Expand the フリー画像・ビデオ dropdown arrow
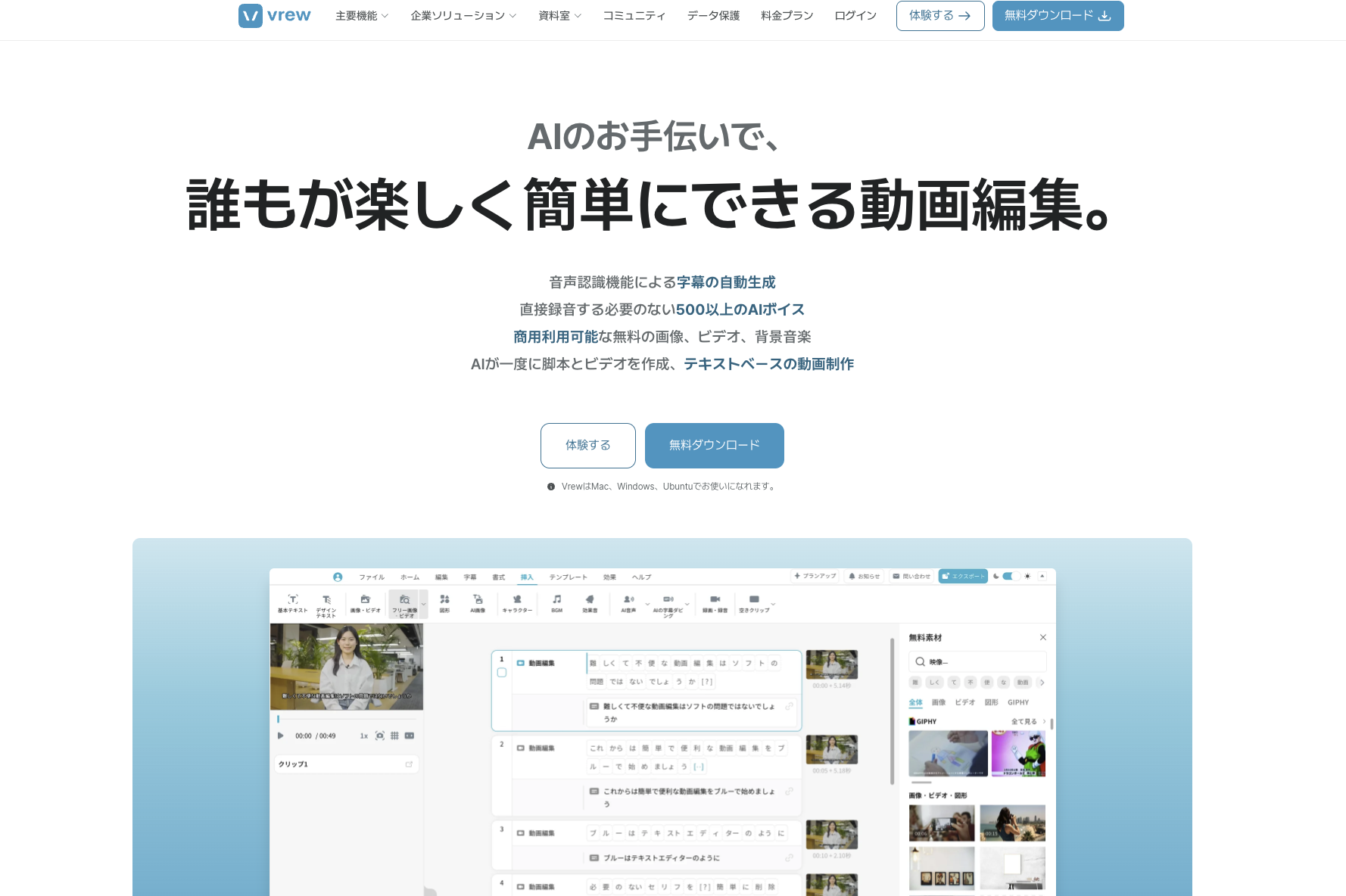The image size is (1346, 896). coord(424,604)
